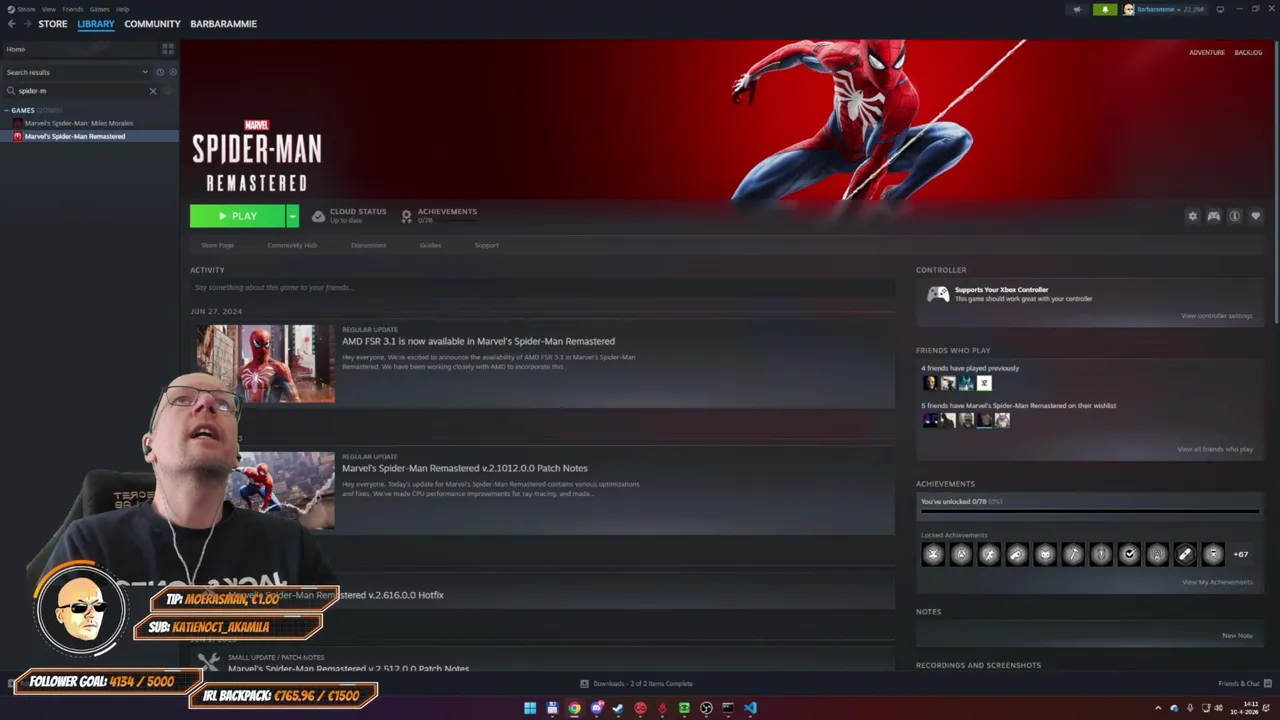
Task: Click the recent activity clock filter icon
Action: pyautogui.click(x=160, y=72)
